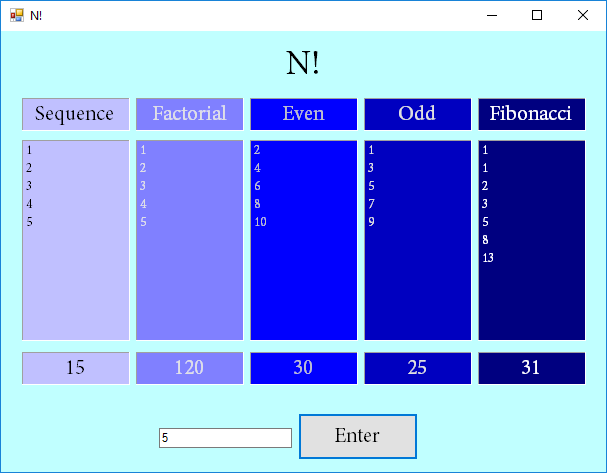
Task: Select the Even column header
Action: coord(303,114)
